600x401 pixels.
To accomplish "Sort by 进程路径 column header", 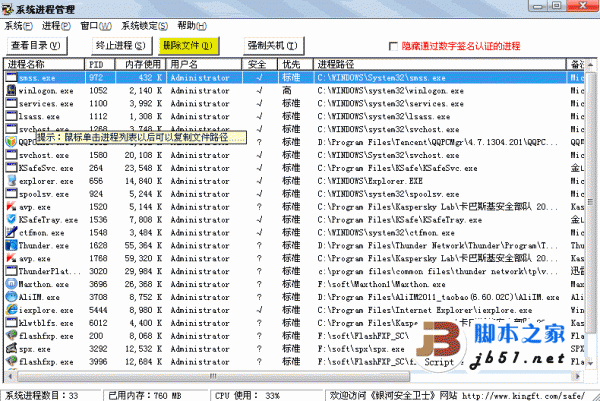I will pyautogui.click(x=440, y=64).
